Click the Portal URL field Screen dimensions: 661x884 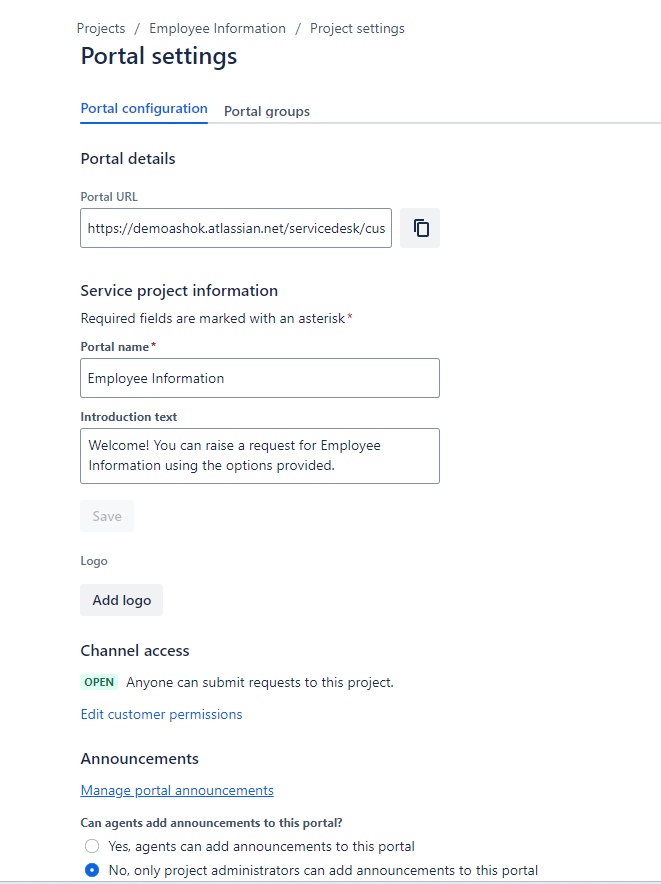click(235, 228)
